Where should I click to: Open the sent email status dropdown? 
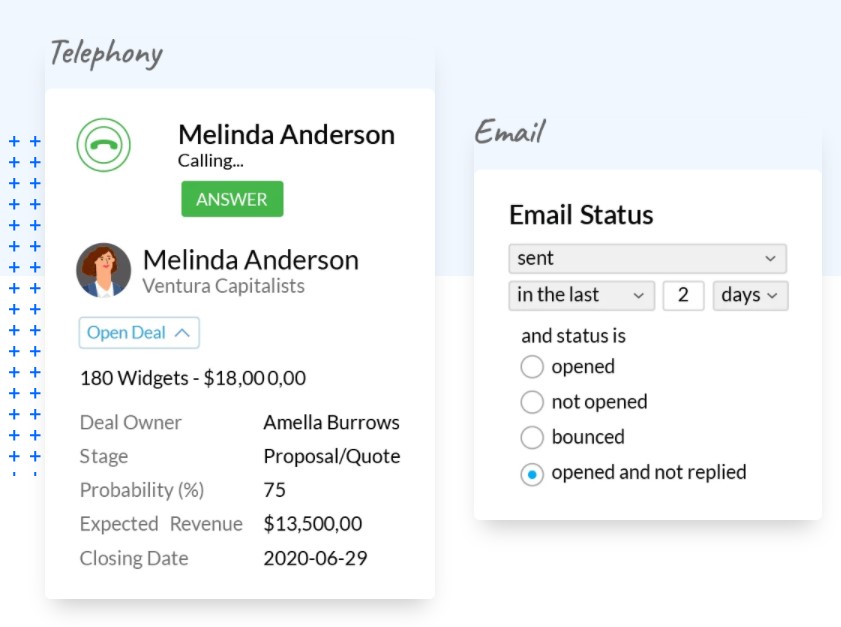point(647,258)
